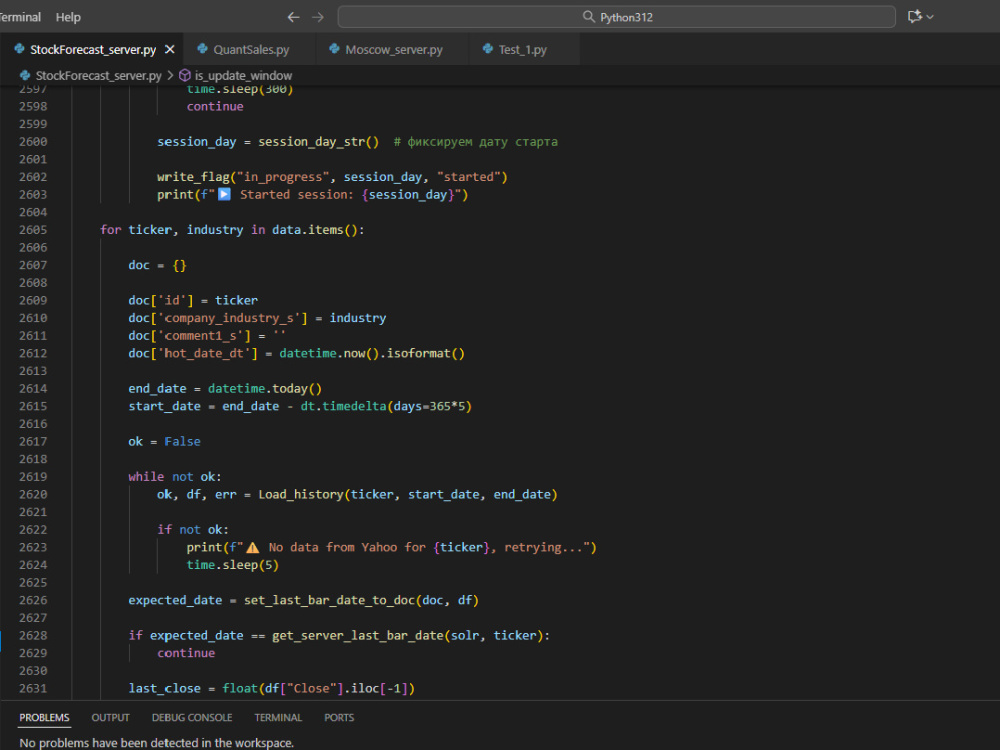The height and width of the screenshot is (750, 1000).
Task: Click 'for ticker, industry in data.items():' line
Action: pyautogui.click(x=232, y=230)
